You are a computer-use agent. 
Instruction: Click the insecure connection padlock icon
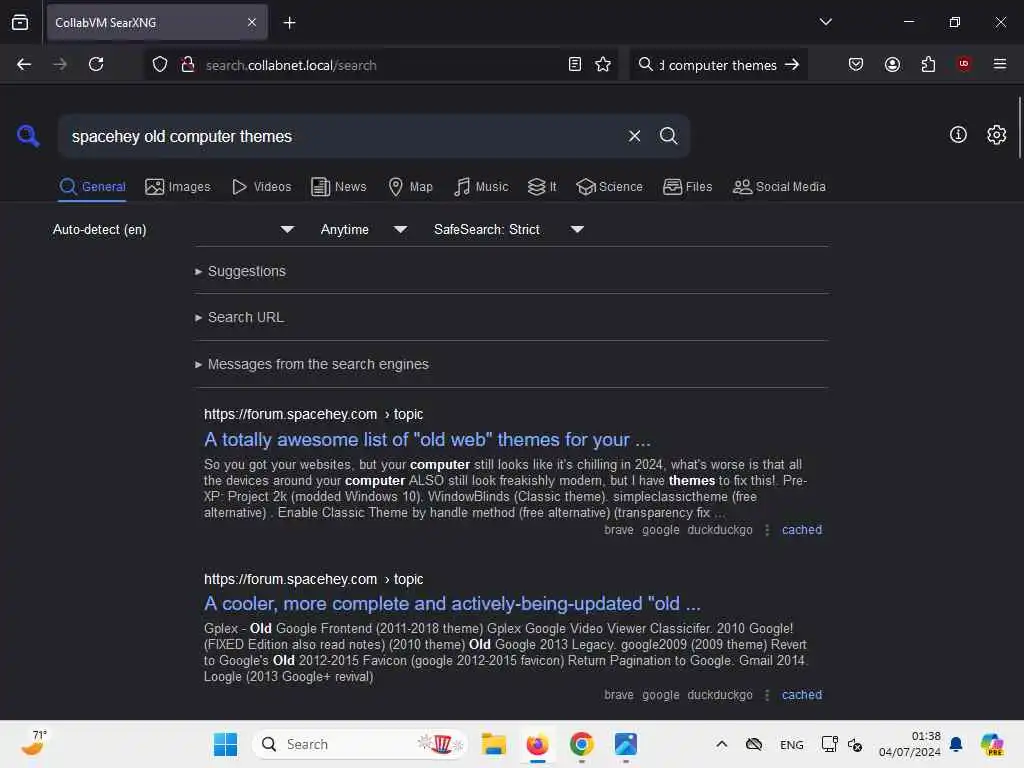(188, 64)
